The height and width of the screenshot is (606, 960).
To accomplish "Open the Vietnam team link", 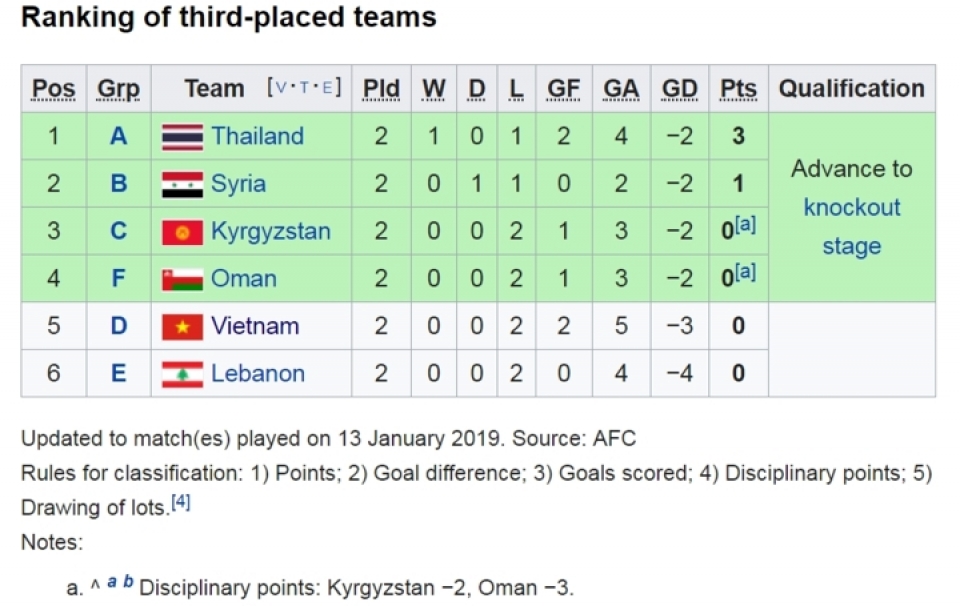I will [255, 327].
